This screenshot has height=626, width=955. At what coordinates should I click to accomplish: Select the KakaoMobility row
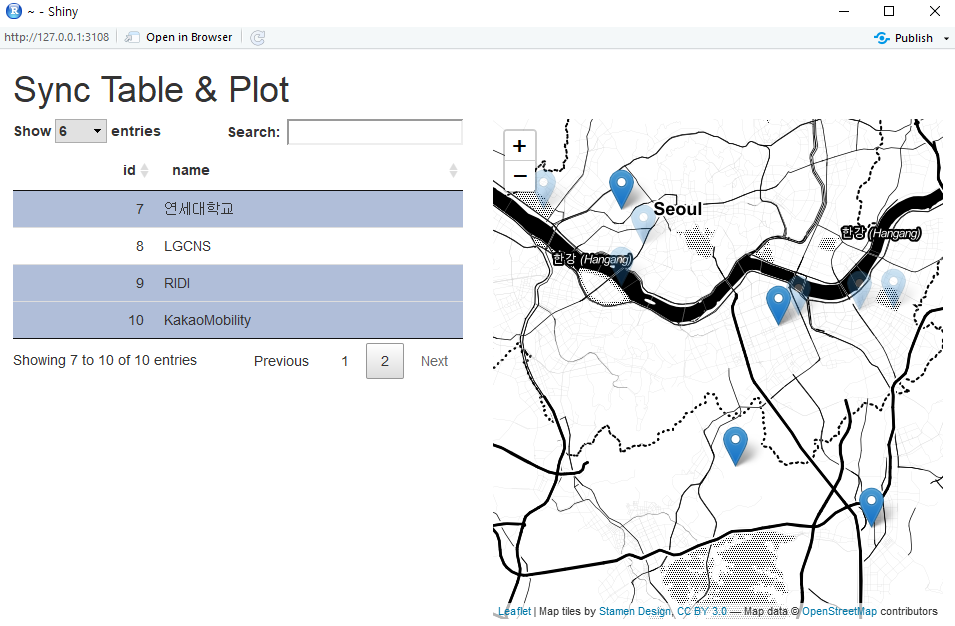tap(238, 320)
